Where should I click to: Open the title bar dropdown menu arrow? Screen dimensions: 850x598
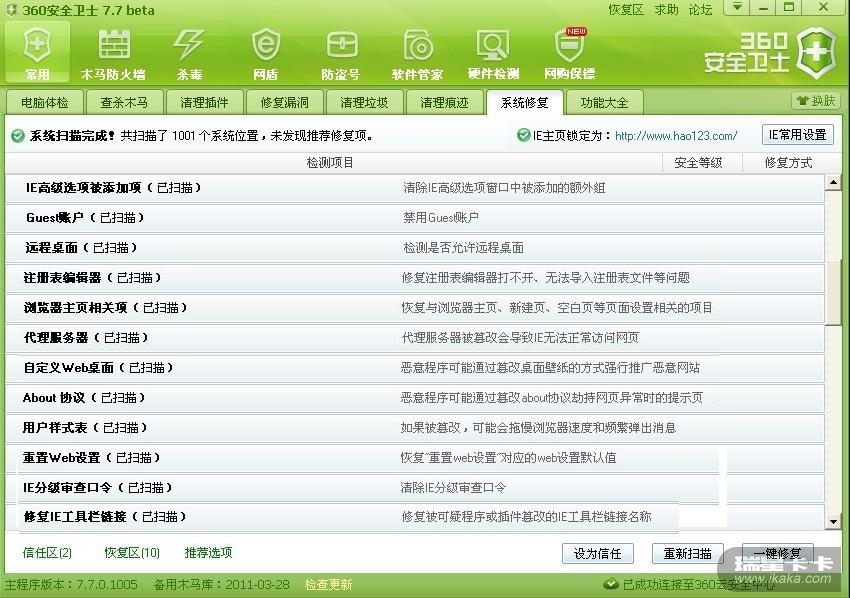pyautogui.click(x=737, y=7)
